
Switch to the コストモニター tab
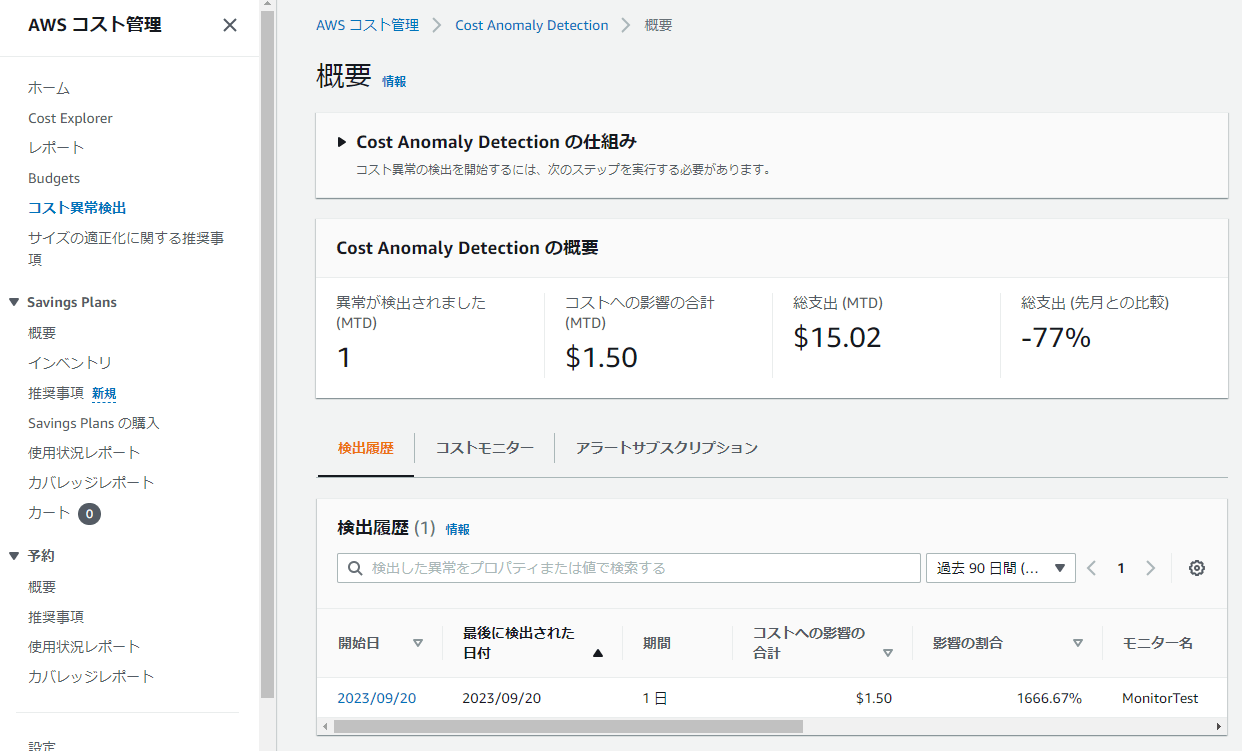(x=484, y=448)
